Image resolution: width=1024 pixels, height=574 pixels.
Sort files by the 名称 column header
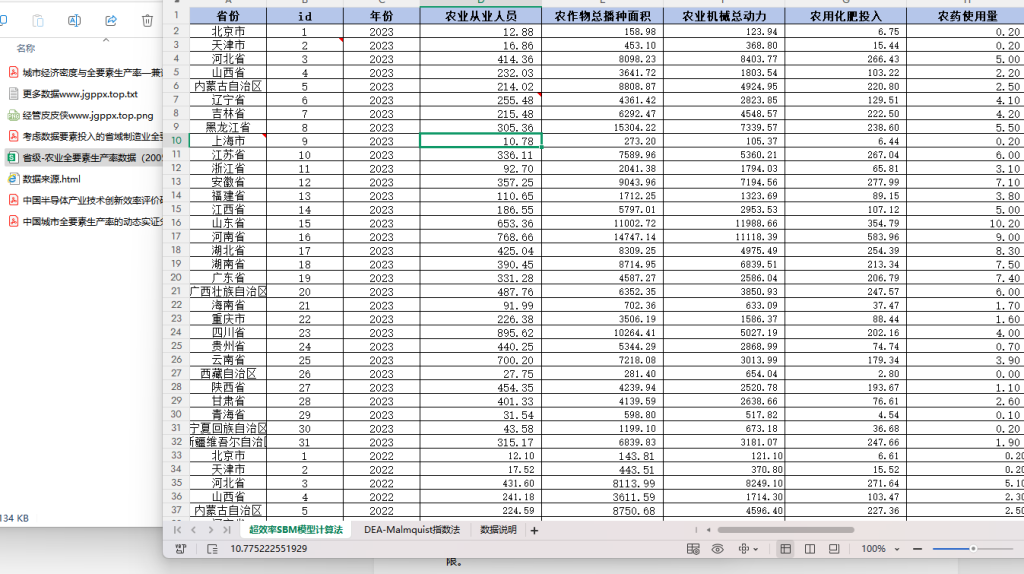click(x=26, y=48)
